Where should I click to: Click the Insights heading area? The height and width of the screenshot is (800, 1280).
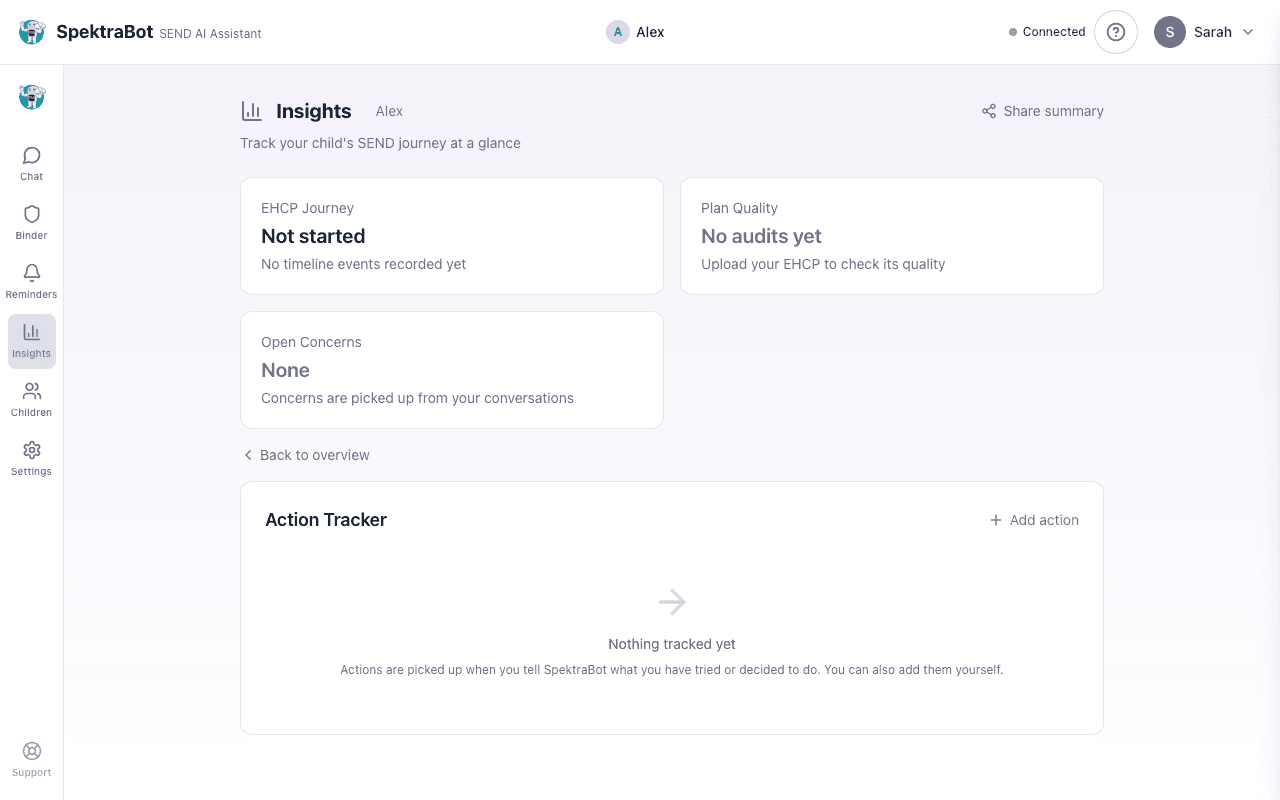pos(313,111)
